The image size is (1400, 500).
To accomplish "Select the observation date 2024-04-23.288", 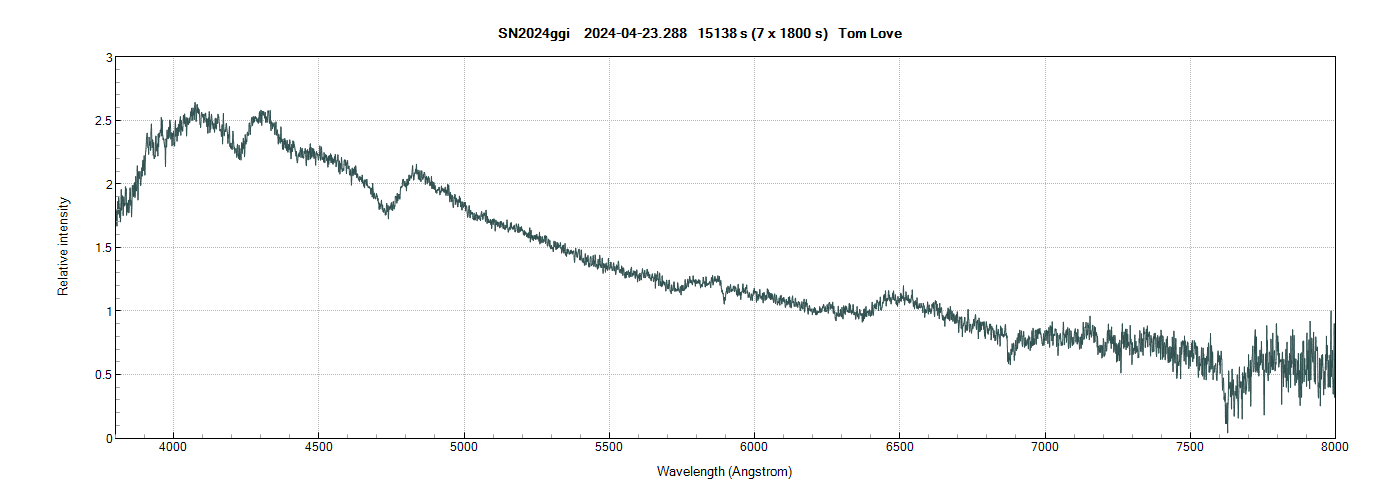I will (x=637, y=34).
